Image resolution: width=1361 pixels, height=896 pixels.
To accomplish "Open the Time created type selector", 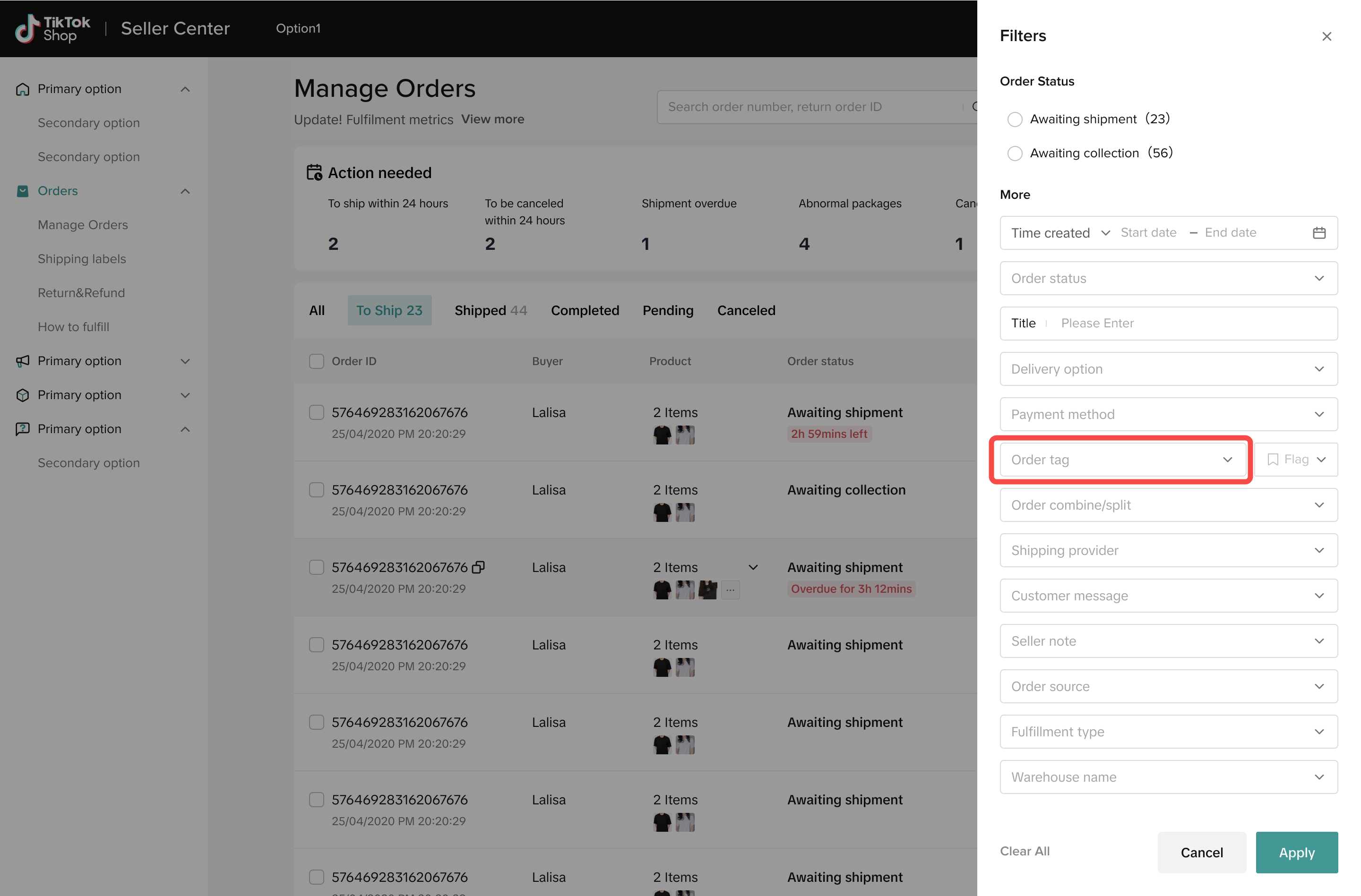I will point(1060,232).
